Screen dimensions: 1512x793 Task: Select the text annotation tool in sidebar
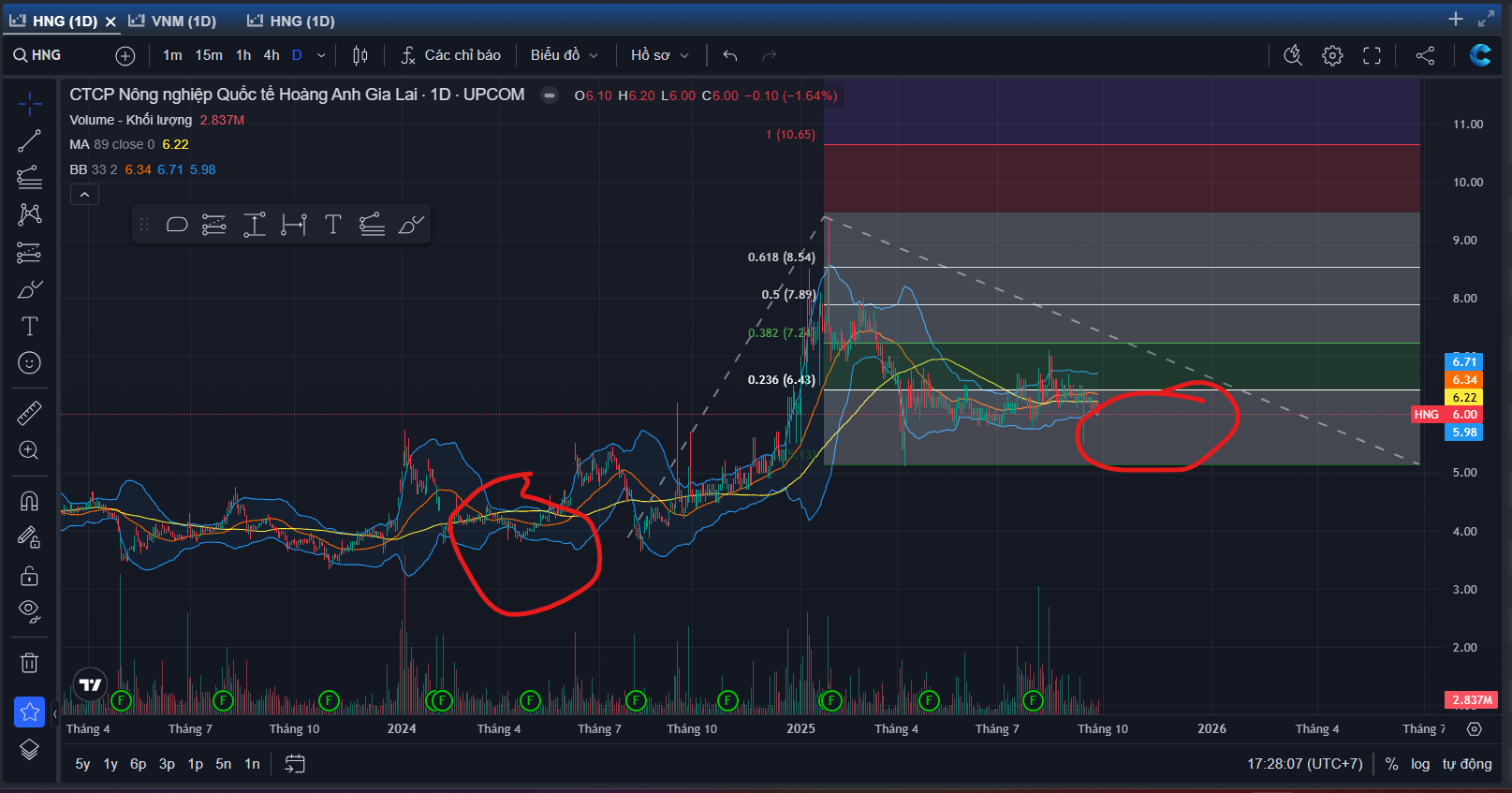(29, 326)
